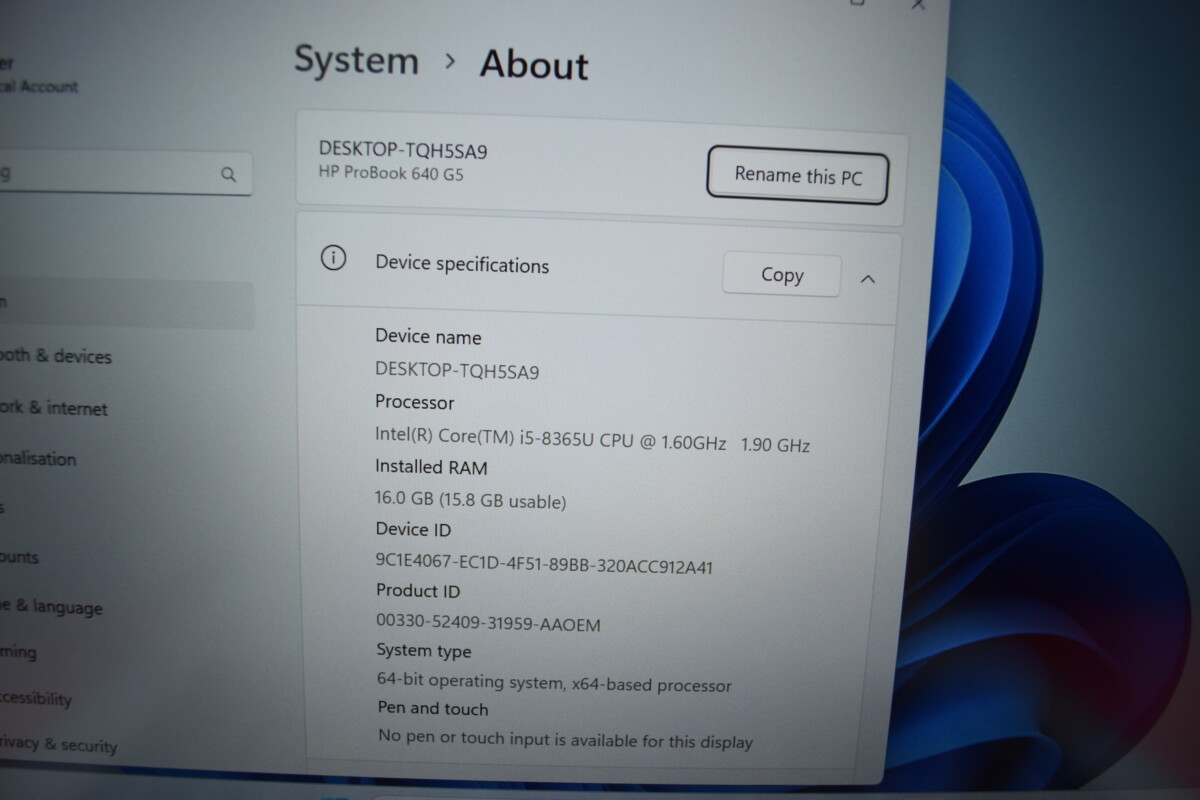Select the 16.0 GB installed RAM value
The height and width of the screenshot is (800, 1200).
pyautogui.click(x=470, y=500)
